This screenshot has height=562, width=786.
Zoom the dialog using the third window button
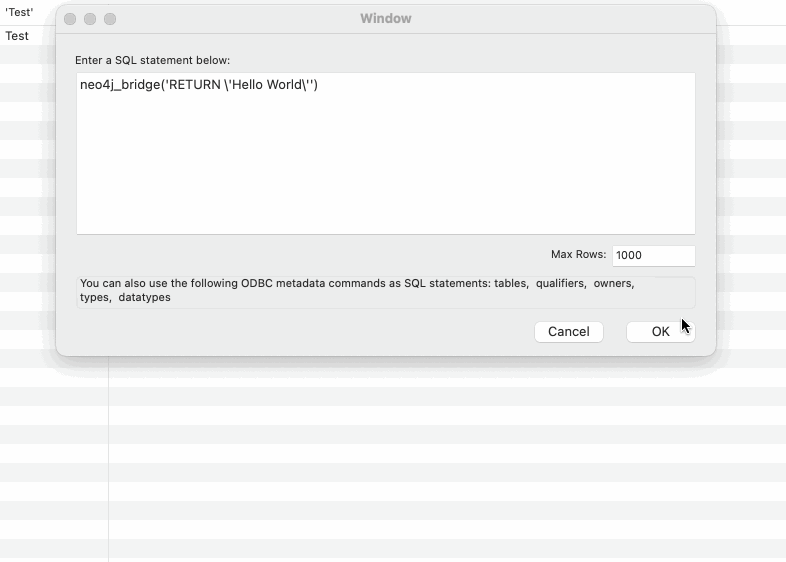[x=110, y=19]
